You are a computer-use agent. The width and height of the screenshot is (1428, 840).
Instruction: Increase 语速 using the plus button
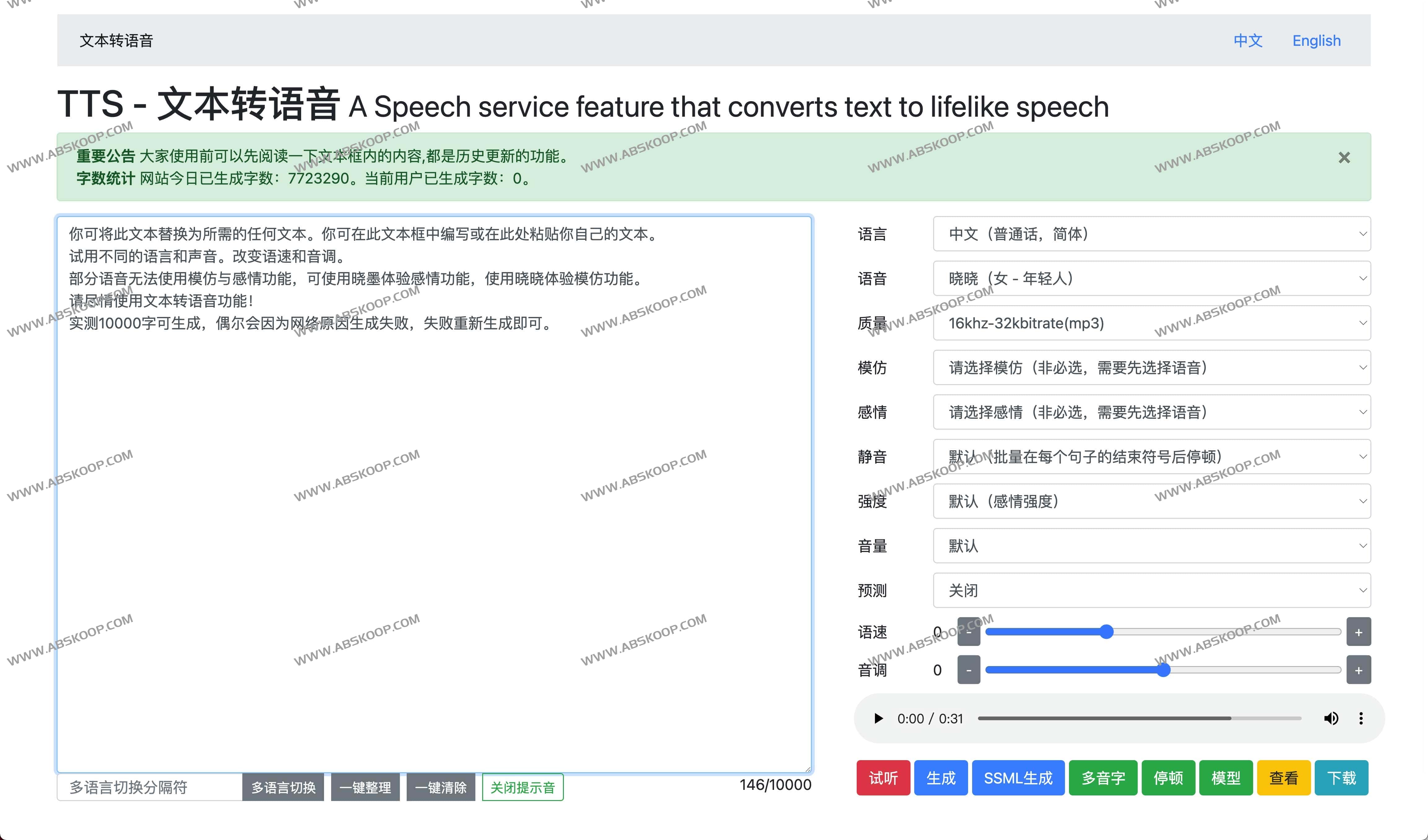click(1358, 631)
